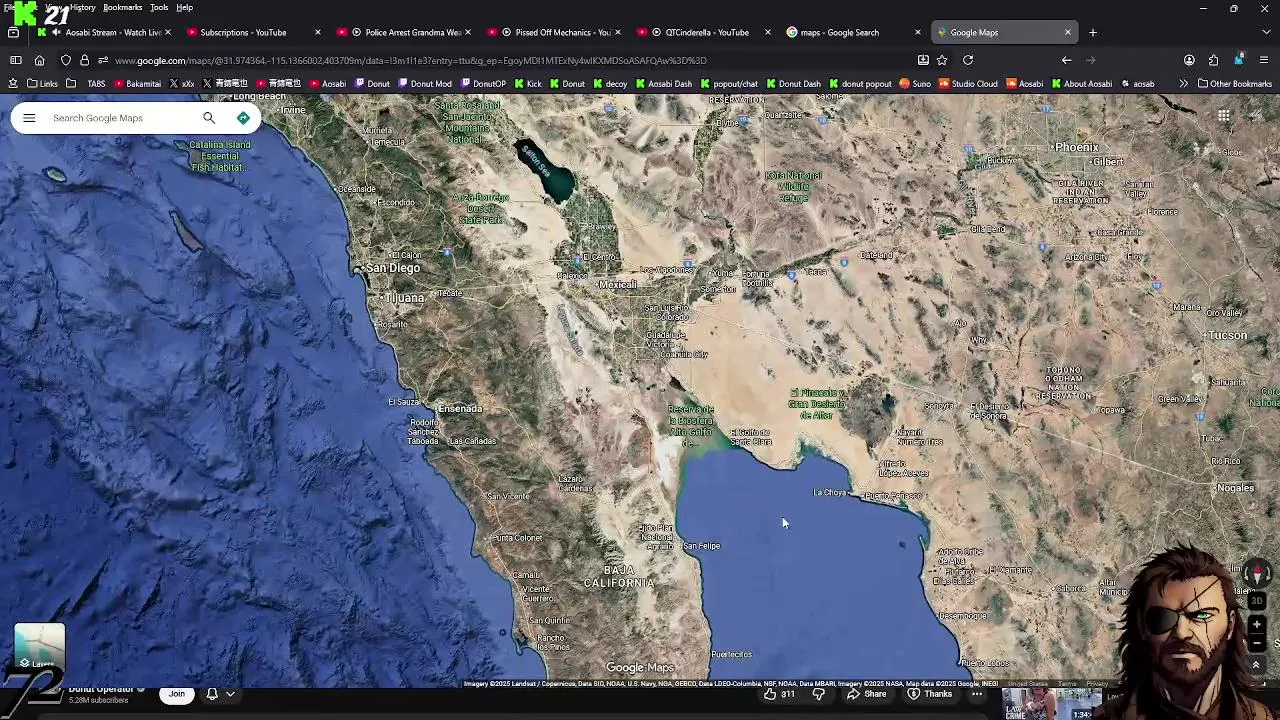Zoom out on the map
This screenshot has width=1280, height=720.
(x=1257, y=643)
